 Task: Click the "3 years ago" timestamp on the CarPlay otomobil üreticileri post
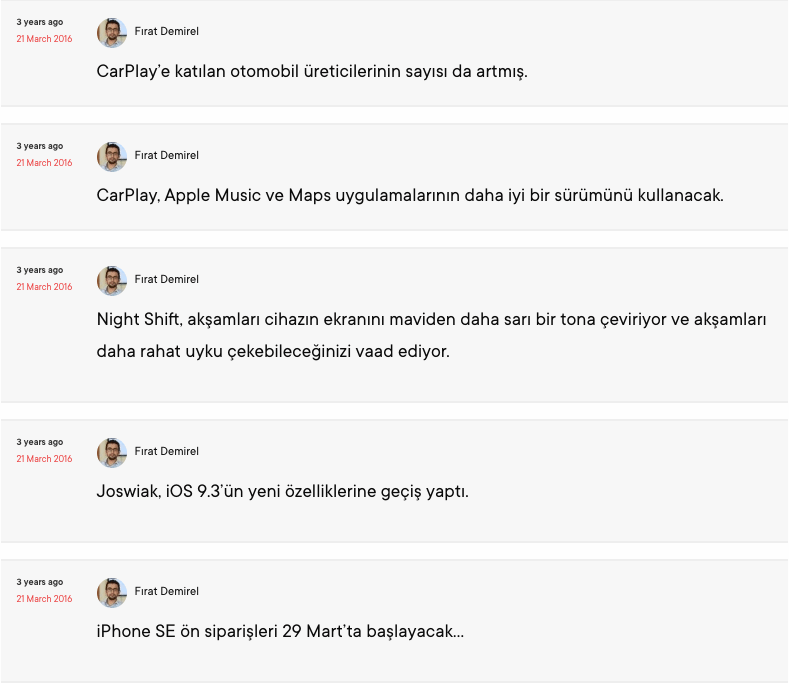pyautogui.click(x=39, y=22)
